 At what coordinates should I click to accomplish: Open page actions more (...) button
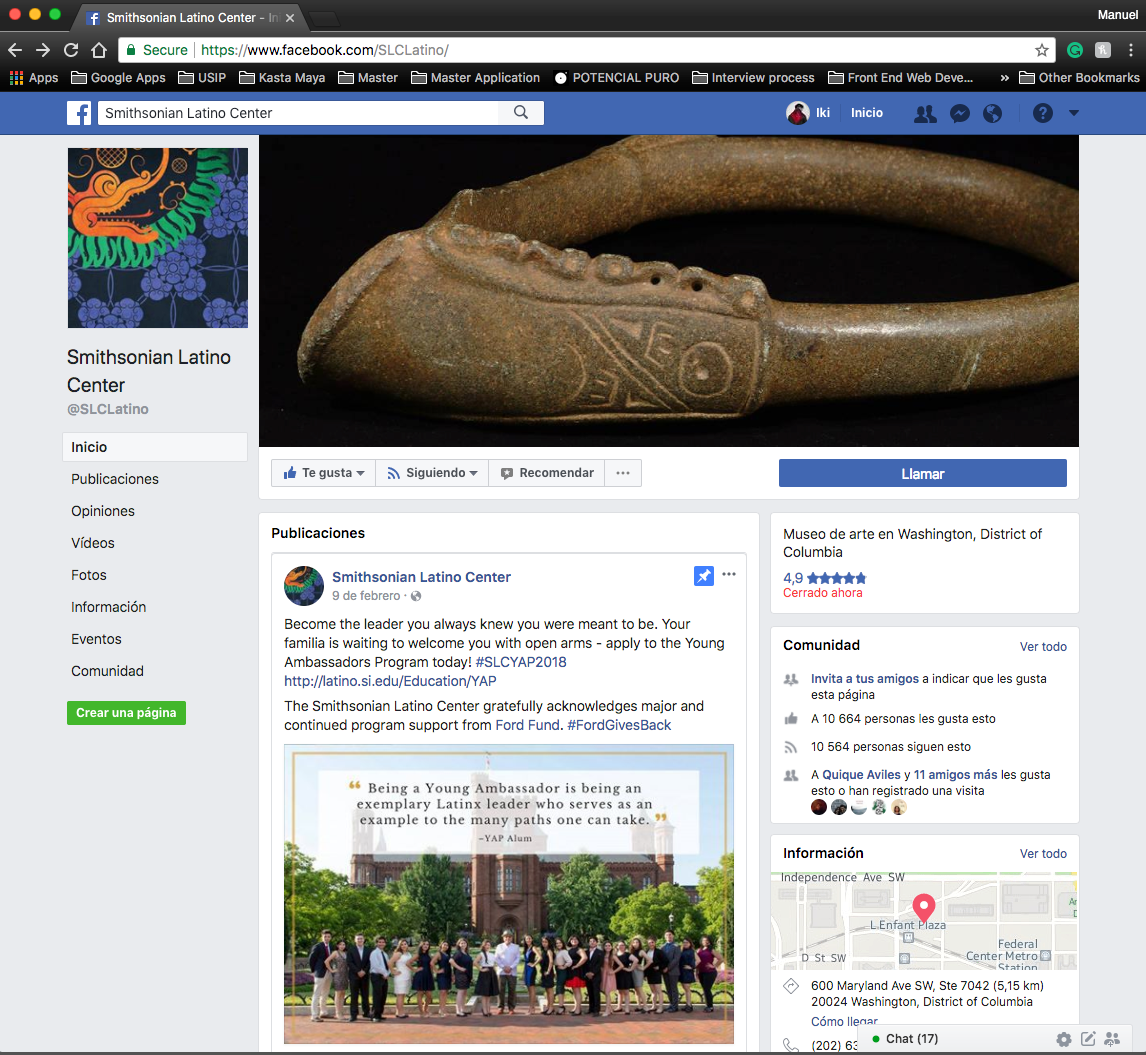[x=623, y=473]
